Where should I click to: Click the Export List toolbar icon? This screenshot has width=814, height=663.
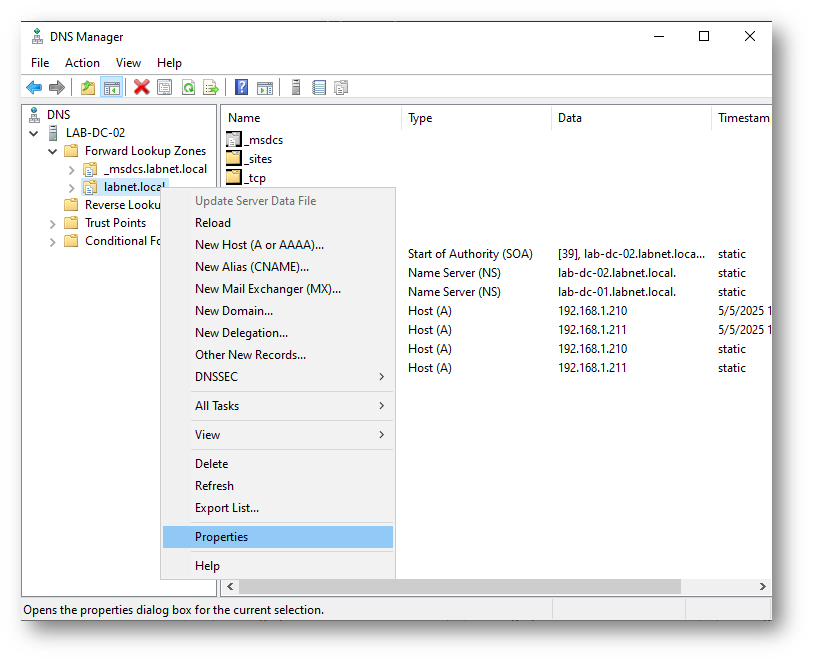[211, 87]
